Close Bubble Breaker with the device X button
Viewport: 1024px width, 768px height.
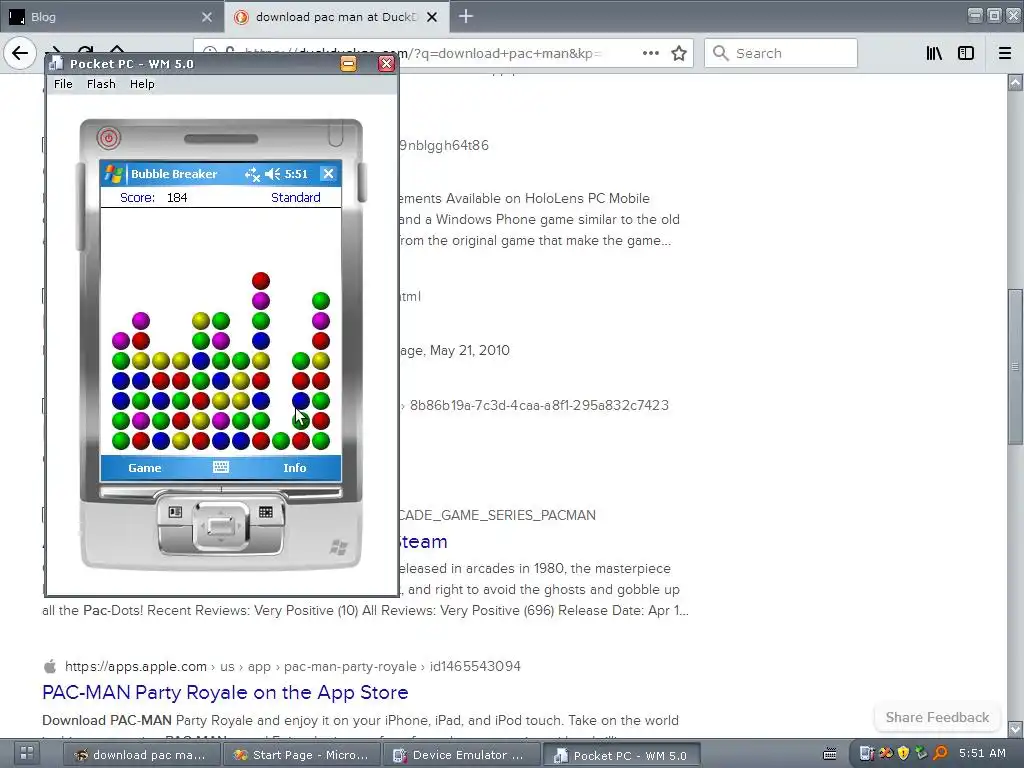pos(328,174)
